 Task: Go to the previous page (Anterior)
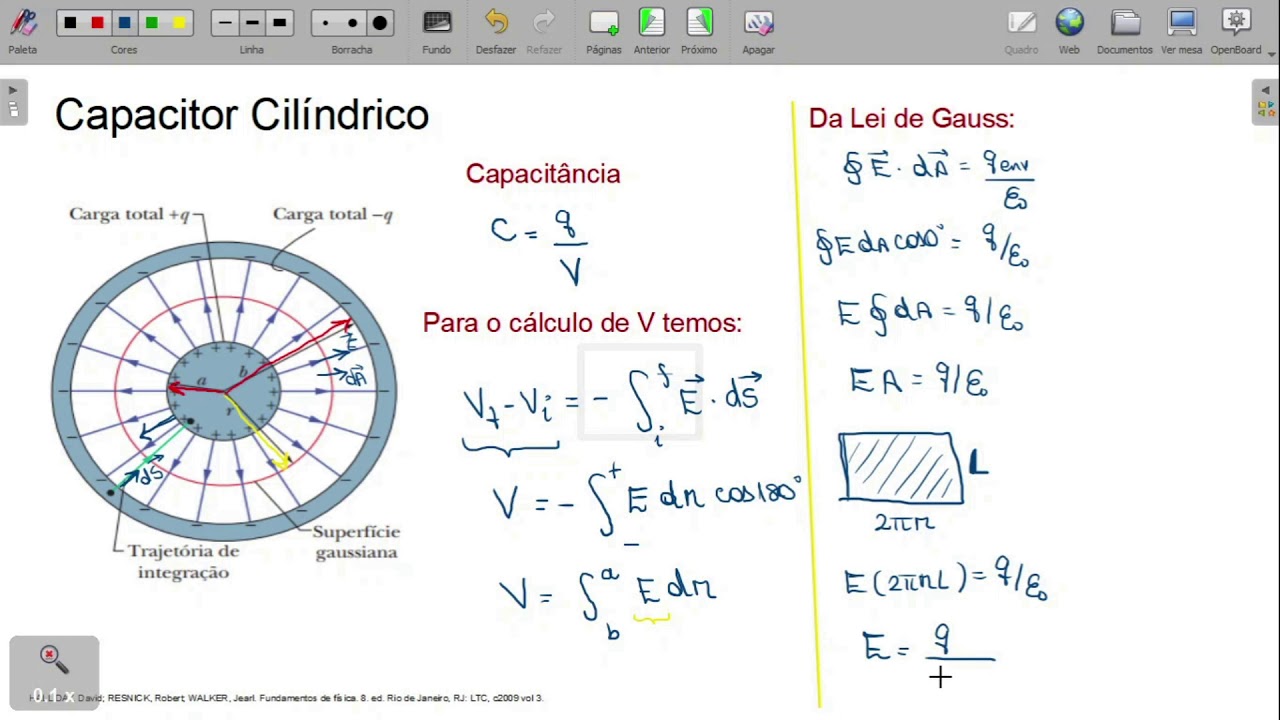coord(652,30)
